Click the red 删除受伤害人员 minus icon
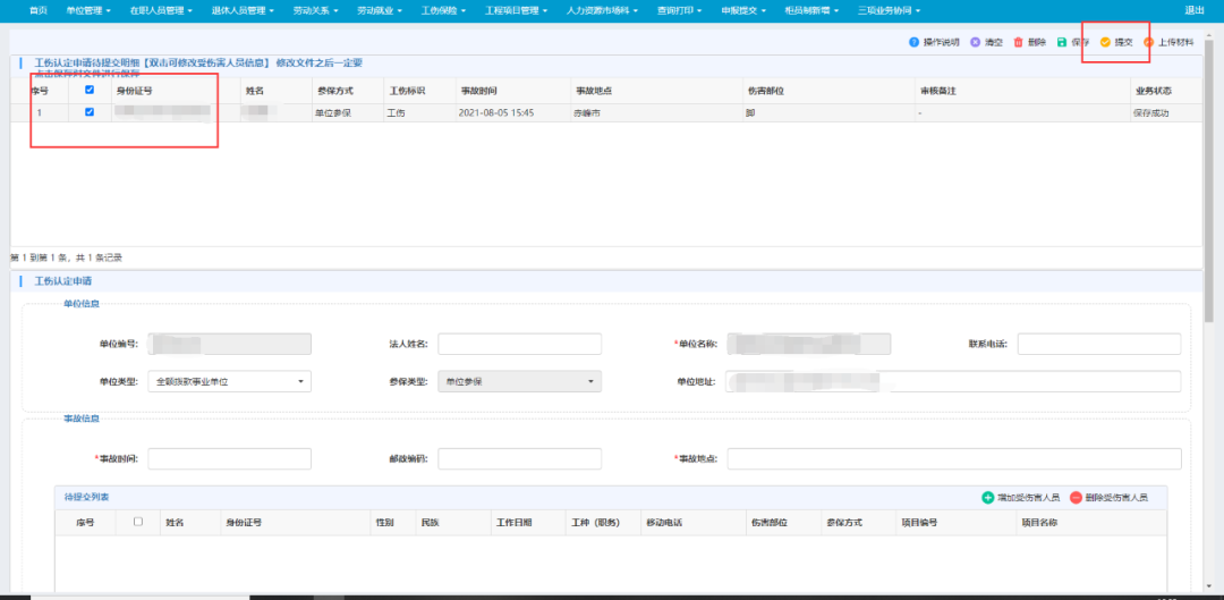Viewport: 1224px width, 600px height. point(1076,497)
